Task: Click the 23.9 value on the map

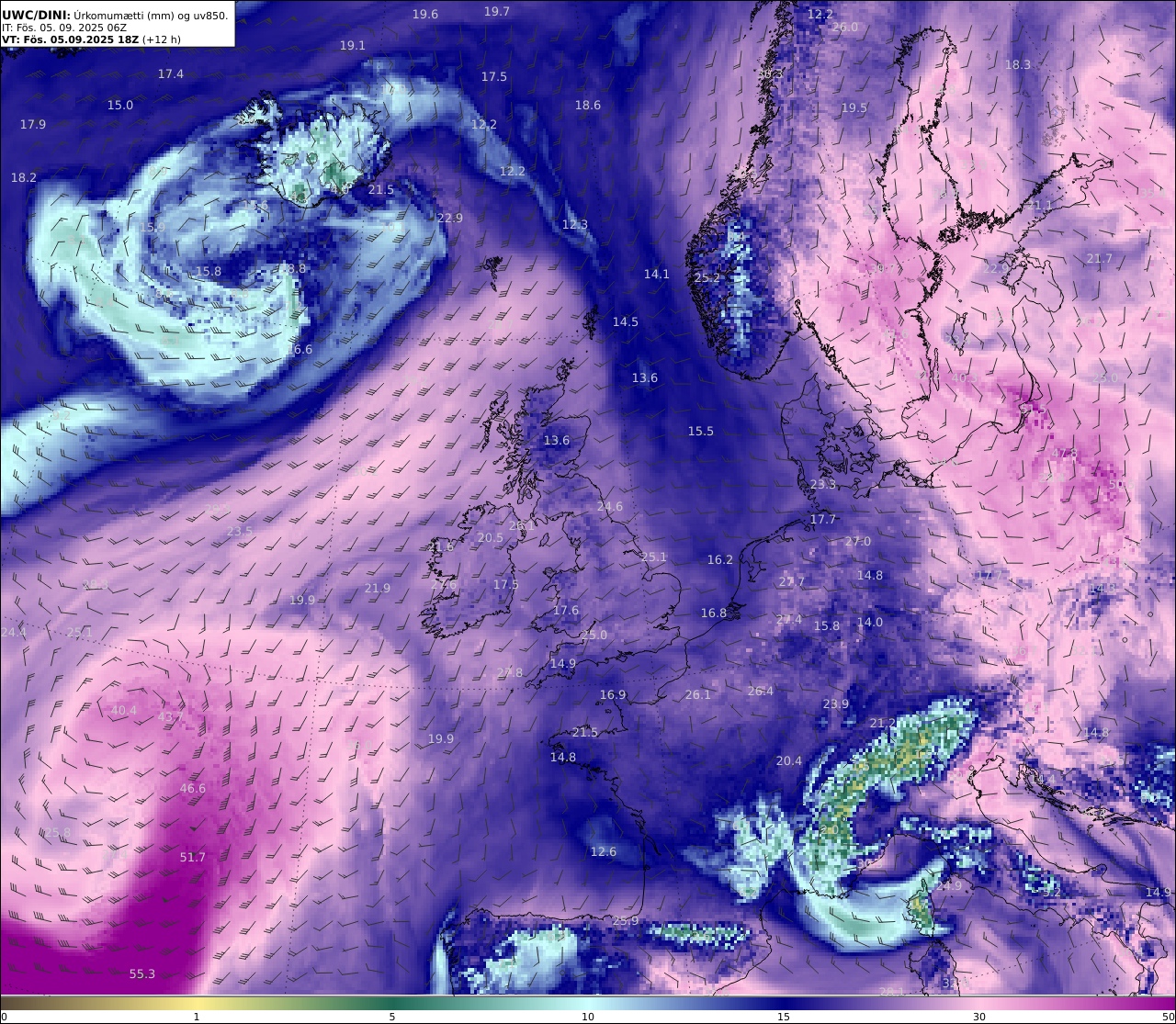Action: [x=835, y=704]
